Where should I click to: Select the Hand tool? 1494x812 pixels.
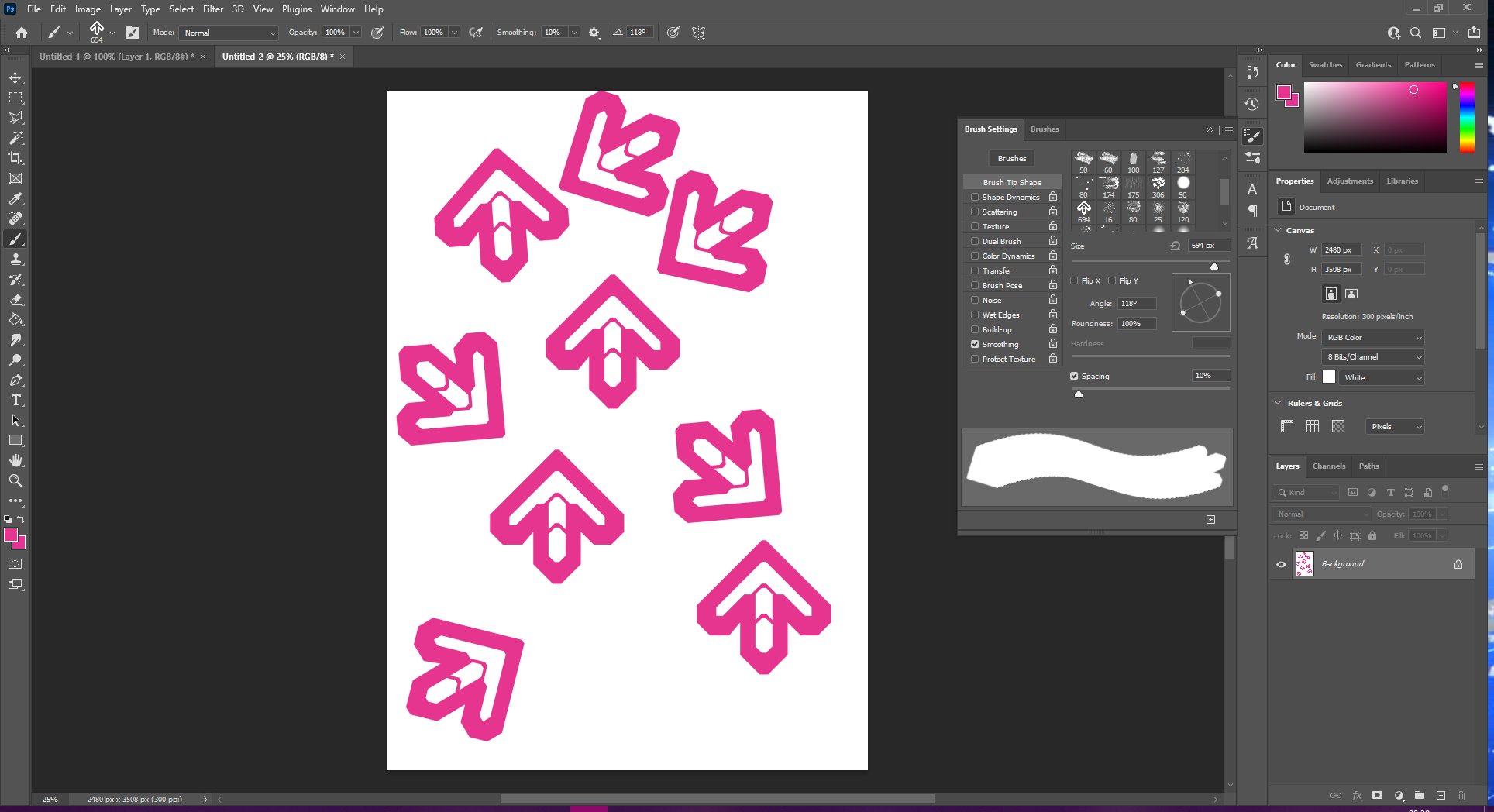[x=15, y=460]
